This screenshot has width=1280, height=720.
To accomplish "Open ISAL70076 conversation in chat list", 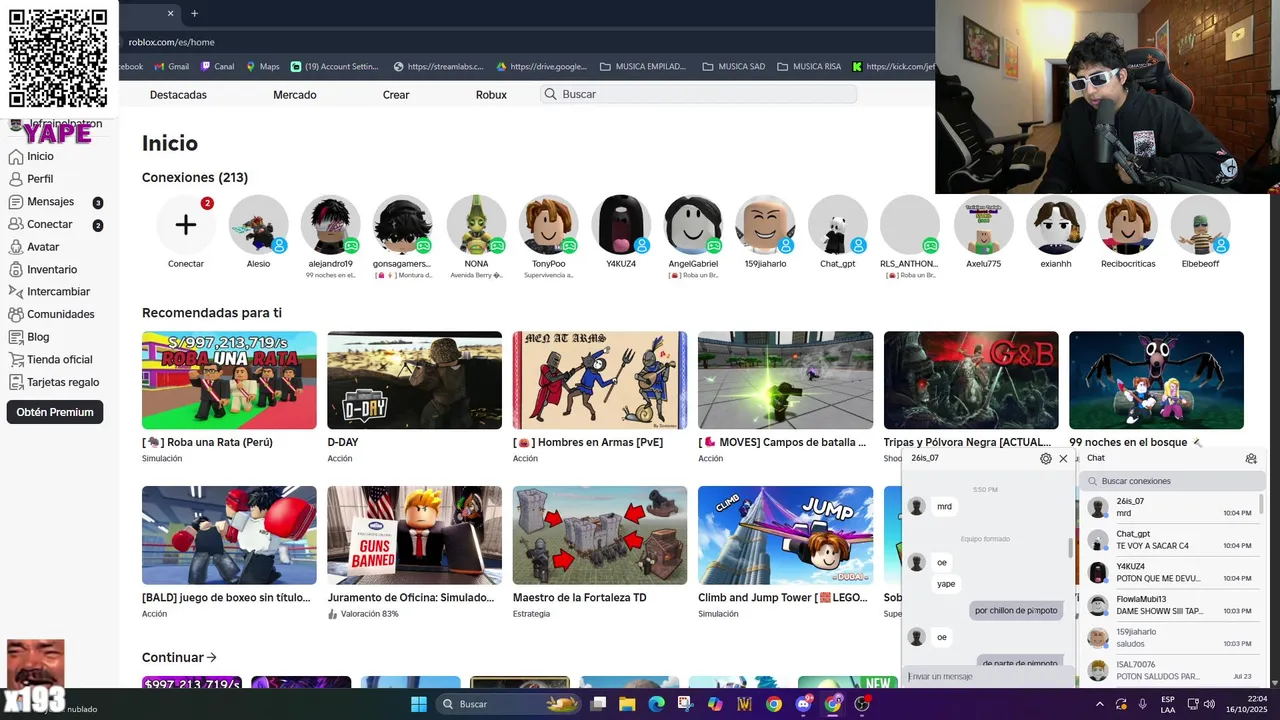I will (1170, 670).
